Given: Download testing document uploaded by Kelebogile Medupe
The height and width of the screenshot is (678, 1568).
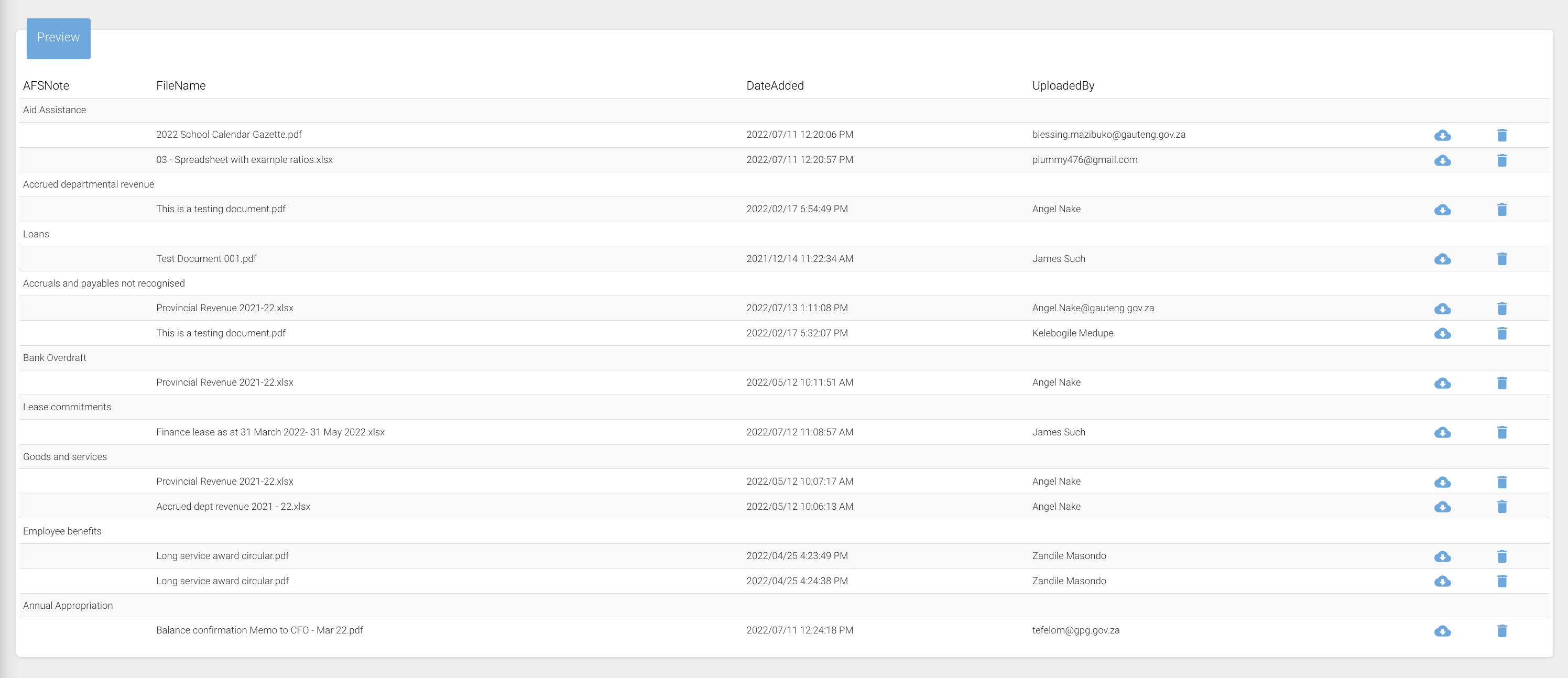Looking at the screenshot, I should [x=1442, y=334].
